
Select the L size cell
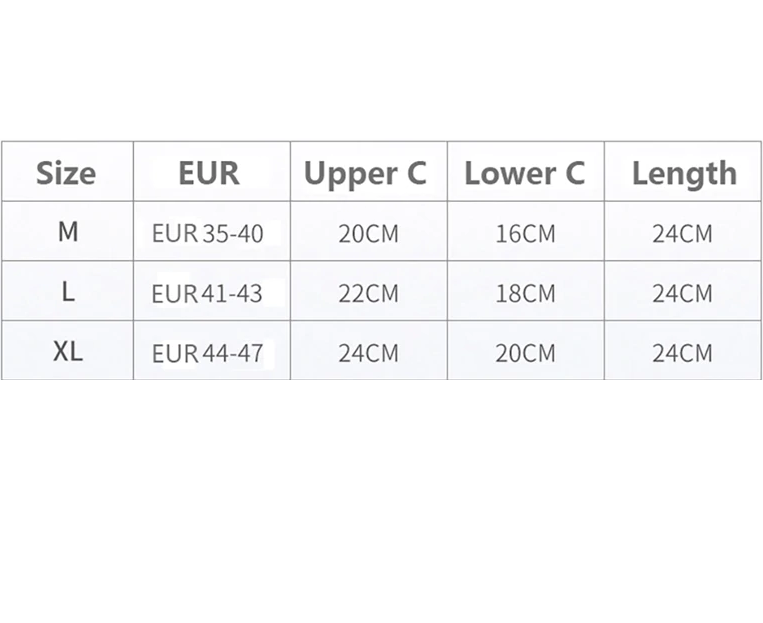[x=68, y=292]
